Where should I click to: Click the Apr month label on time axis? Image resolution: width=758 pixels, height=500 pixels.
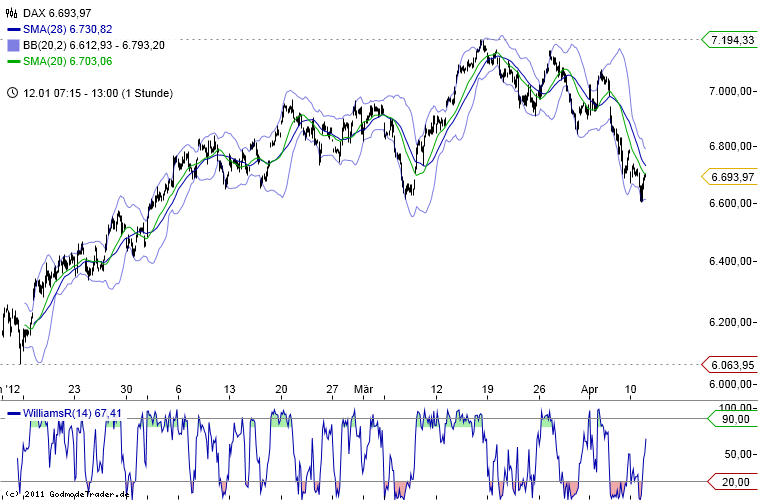(590, 389)
